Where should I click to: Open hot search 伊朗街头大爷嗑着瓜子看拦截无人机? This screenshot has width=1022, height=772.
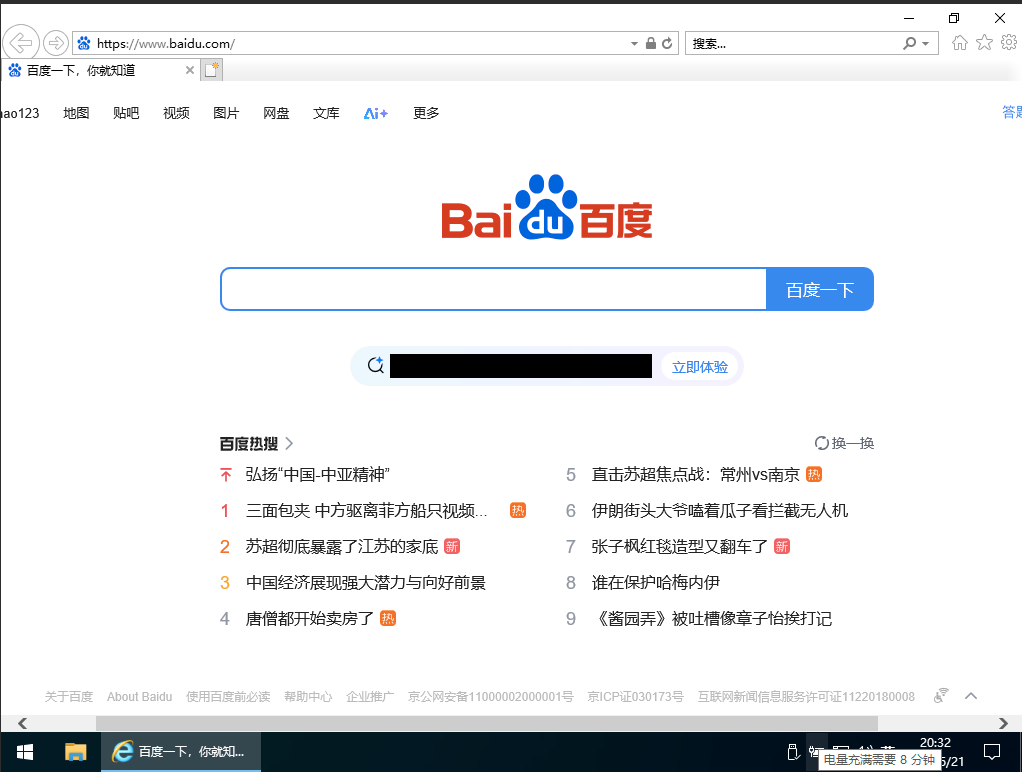(720, 511)
